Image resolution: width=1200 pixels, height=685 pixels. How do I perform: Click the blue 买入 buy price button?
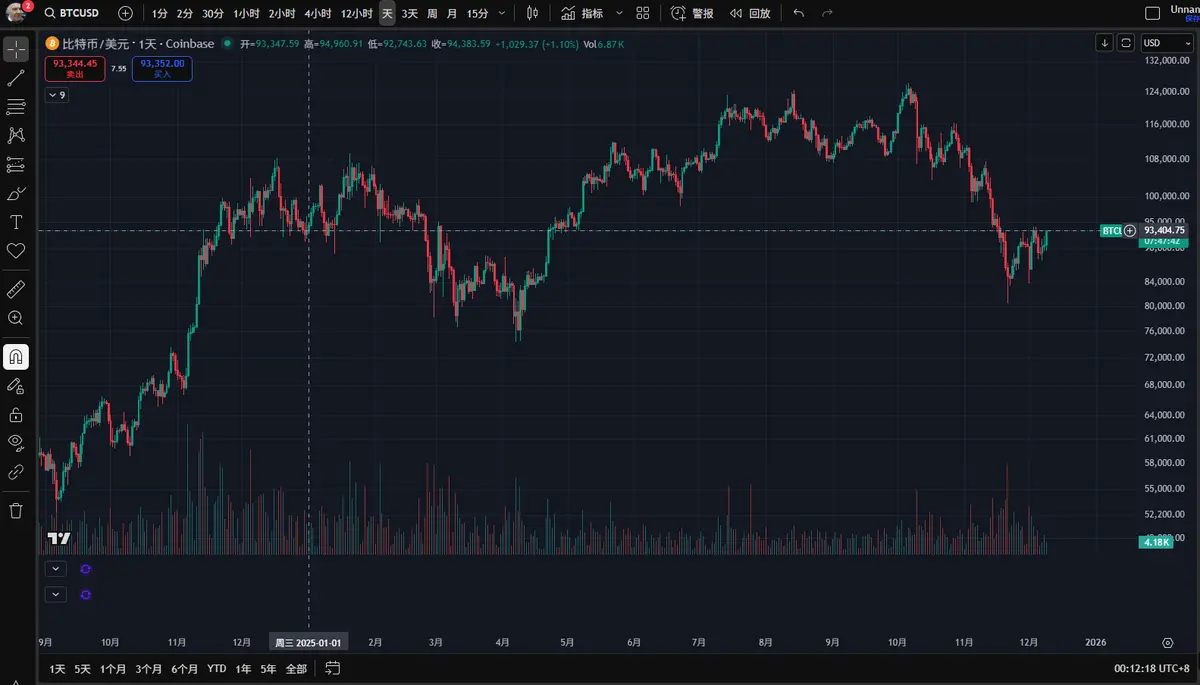[162, 68]
